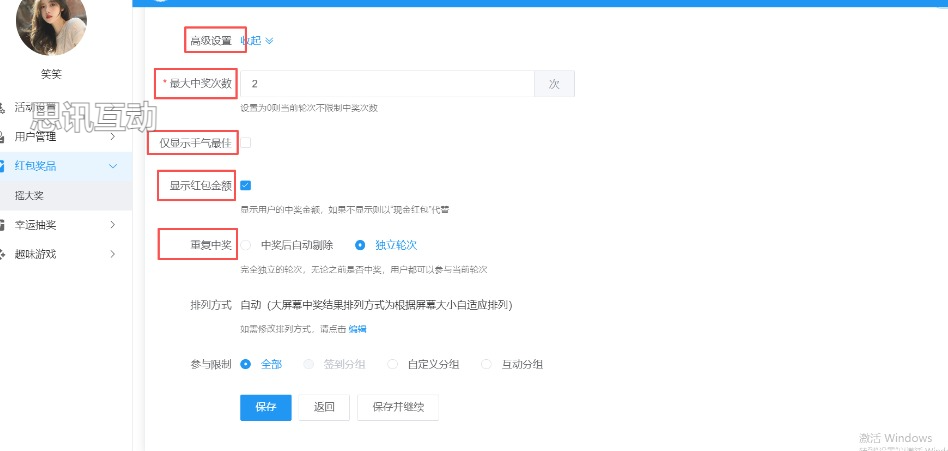Expand the 用户管理 menu chevron

pos(112,136)
